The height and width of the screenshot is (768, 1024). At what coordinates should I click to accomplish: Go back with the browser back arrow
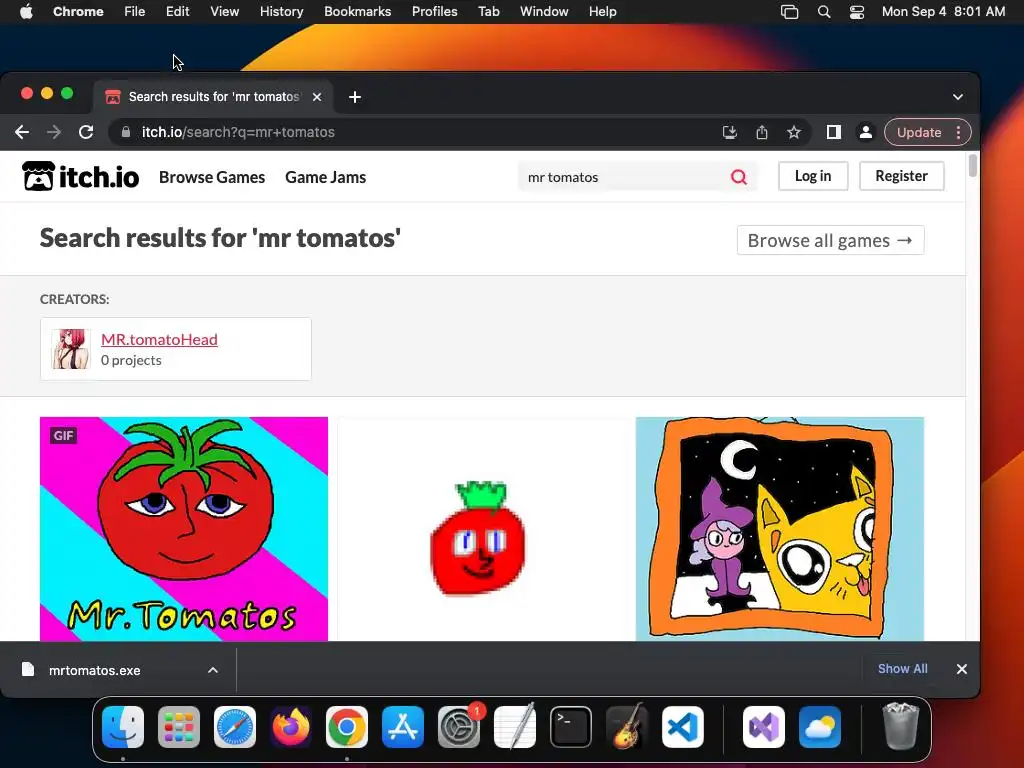(x=22, y=133)
